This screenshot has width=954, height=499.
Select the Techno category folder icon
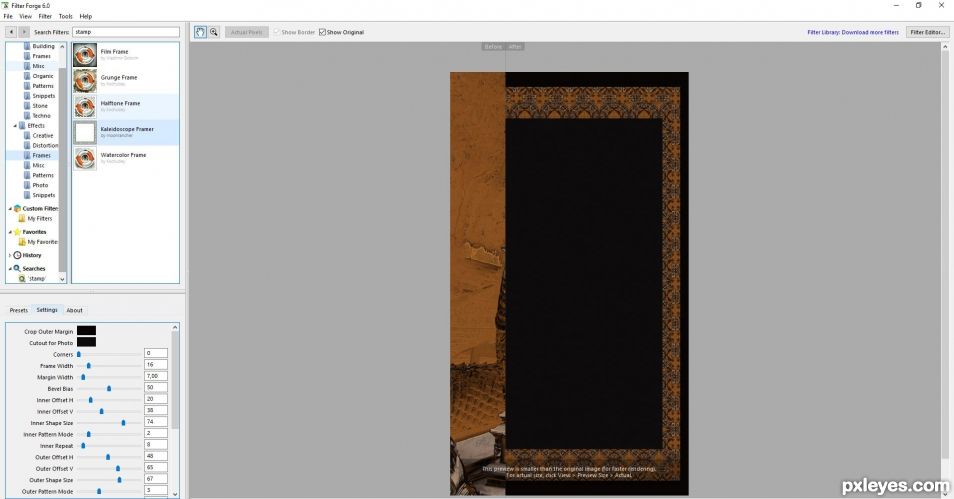tap(27, 116)
